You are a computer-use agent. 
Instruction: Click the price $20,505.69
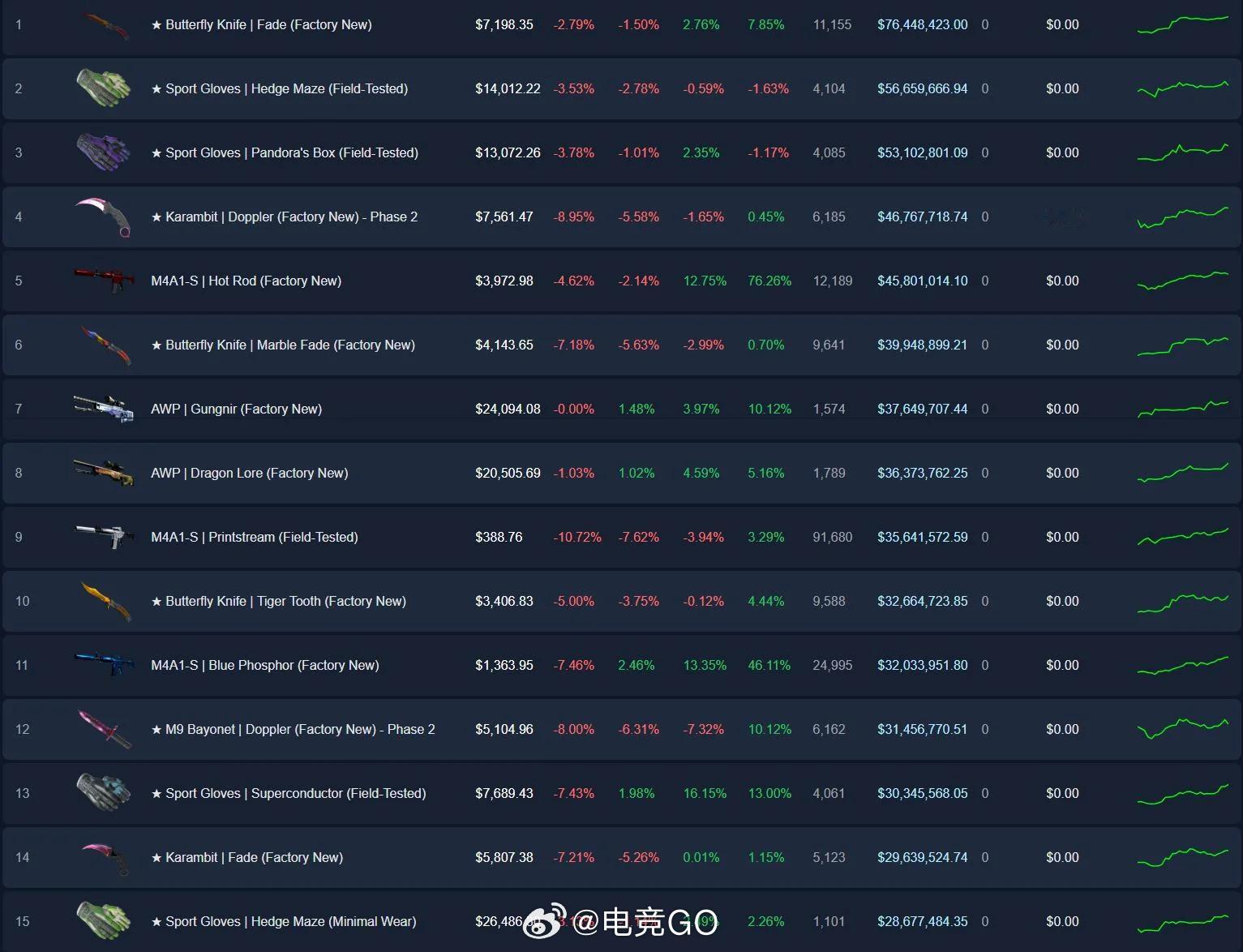508,473
